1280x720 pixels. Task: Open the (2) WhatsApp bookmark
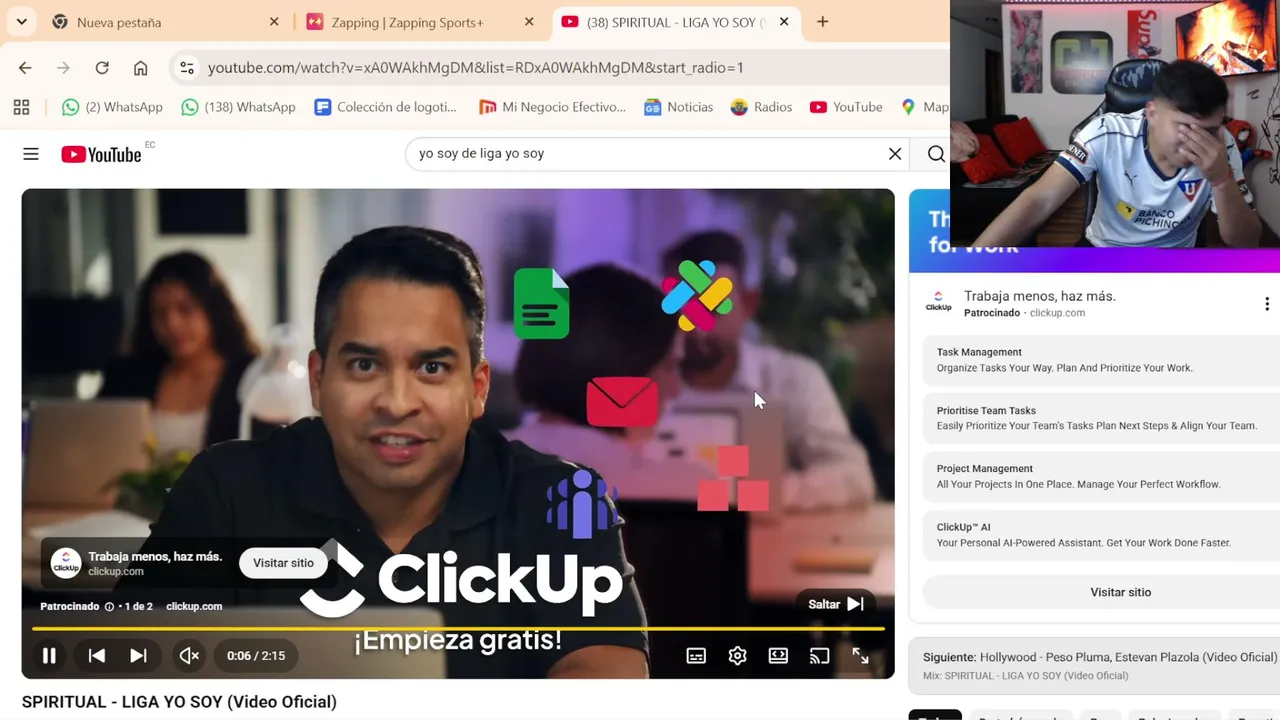click(112, 107)
